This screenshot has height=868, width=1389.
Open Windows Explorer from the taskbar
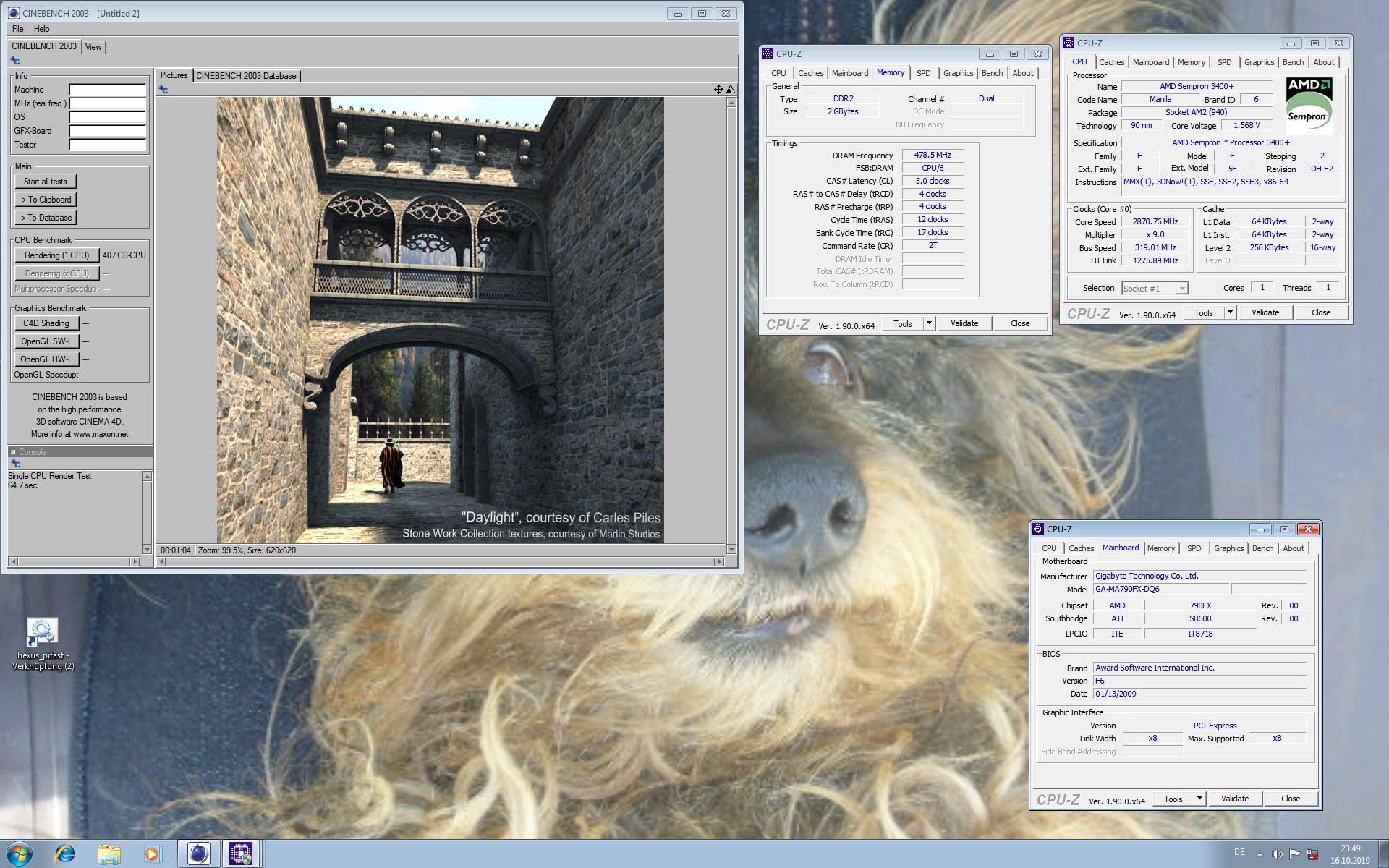(x=109, y=854)
